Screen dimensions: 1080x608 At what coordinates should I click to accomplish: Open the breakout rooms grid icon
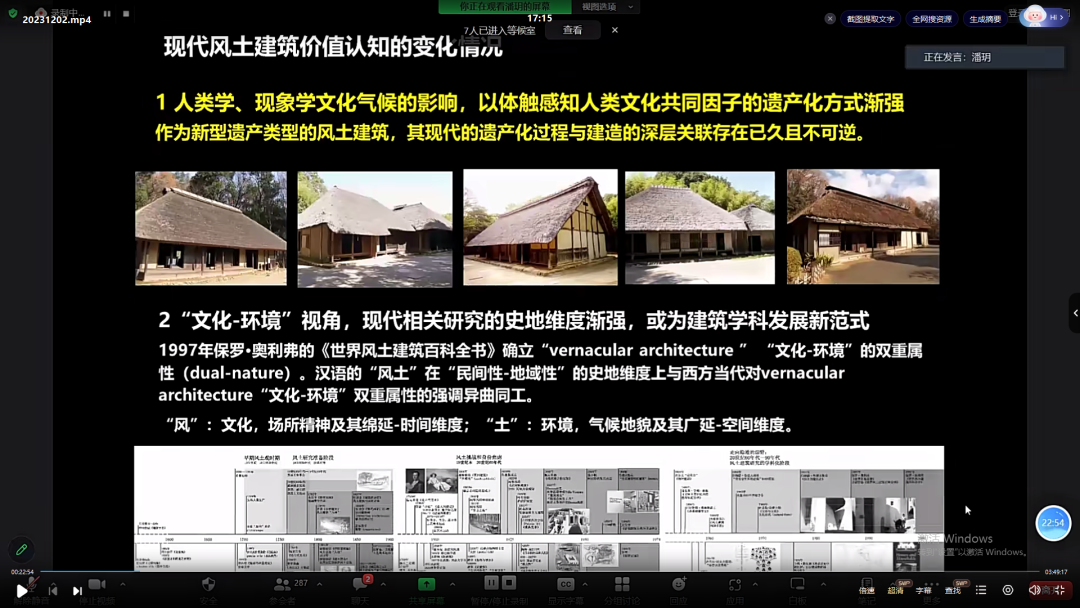click(x=622, y=584)
